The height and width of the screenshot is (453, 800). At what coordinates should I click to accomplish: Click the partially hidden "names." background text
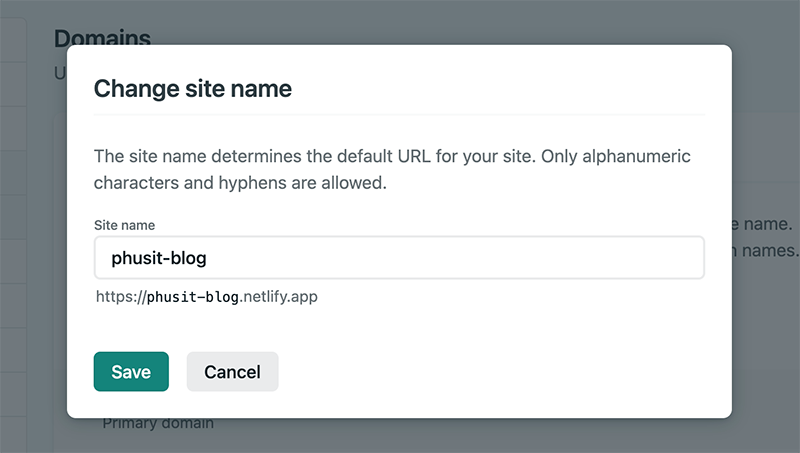(x=765, y=250)
